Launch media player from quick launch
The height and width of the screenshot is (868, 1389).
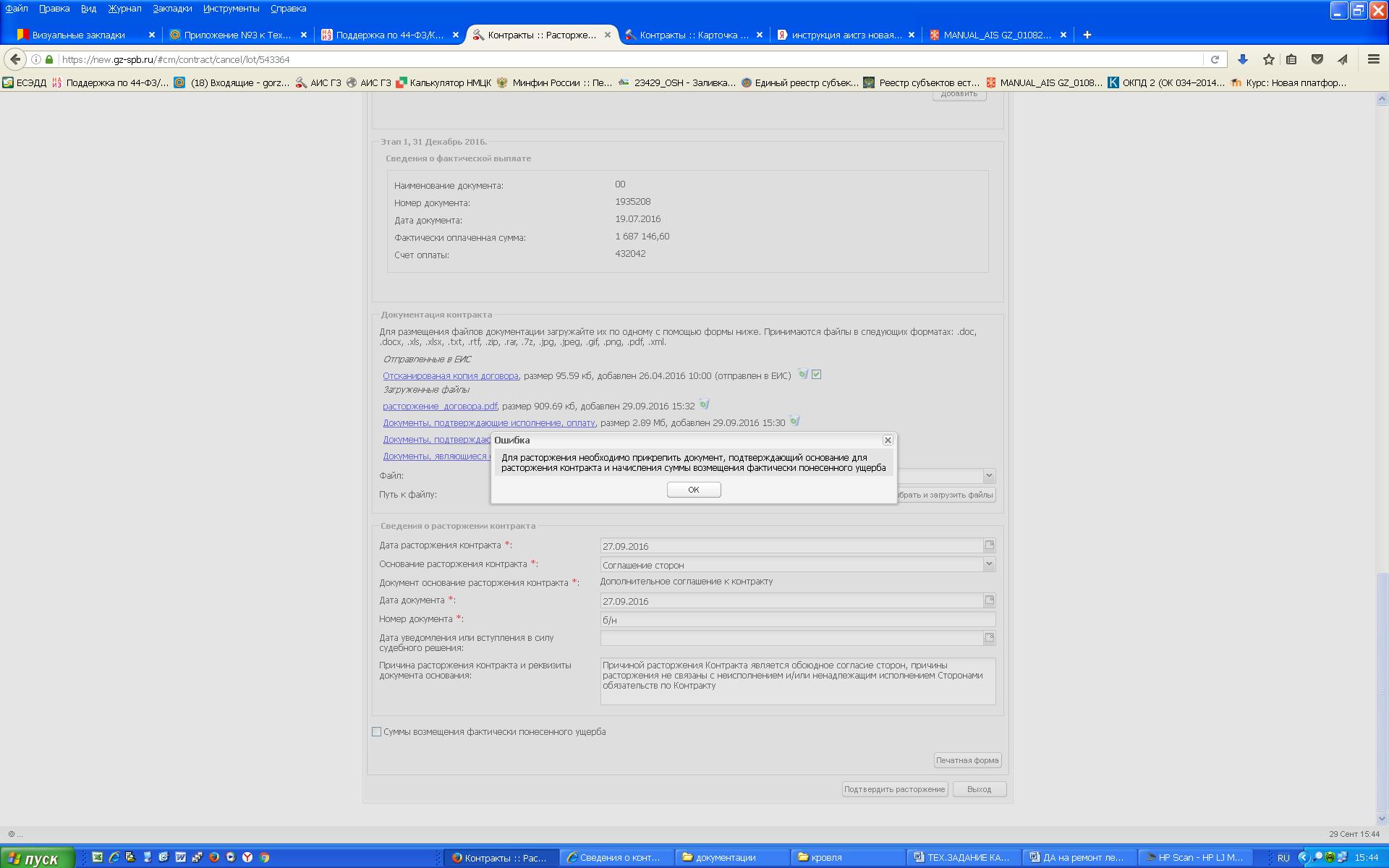tap(231, 857)
